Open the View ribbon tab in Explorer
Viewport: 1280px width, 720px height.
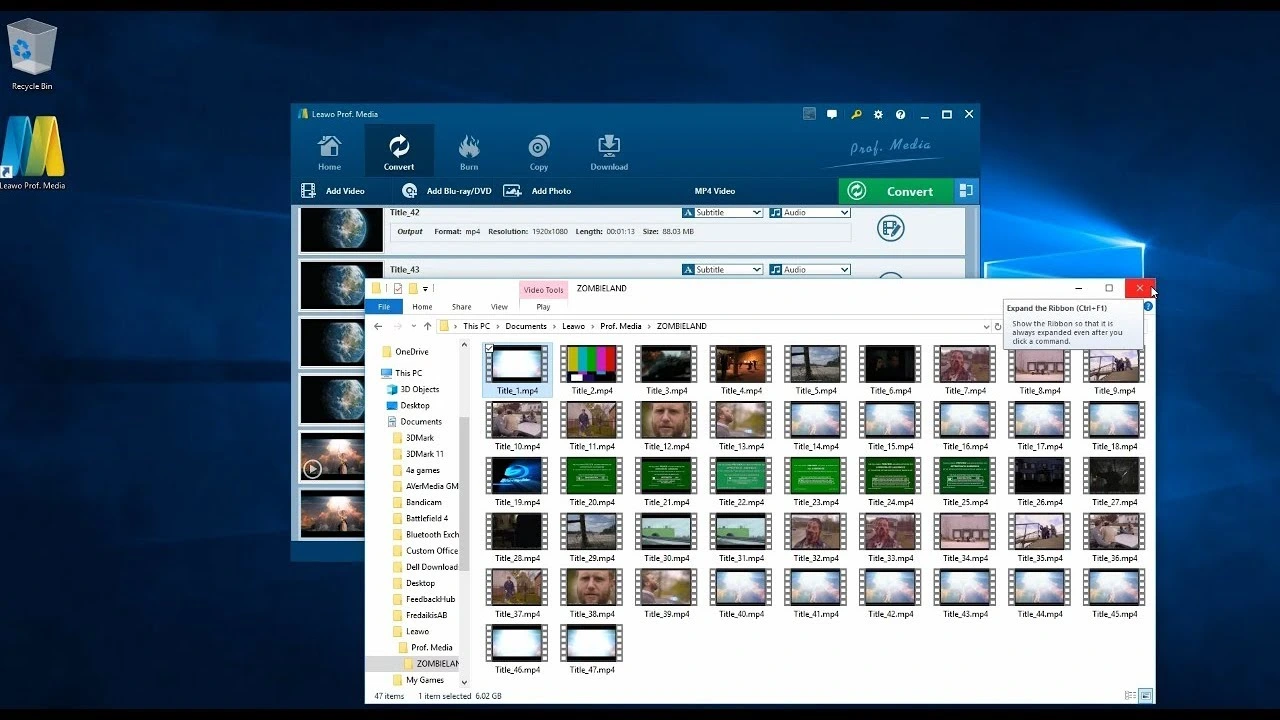[499, 307]
